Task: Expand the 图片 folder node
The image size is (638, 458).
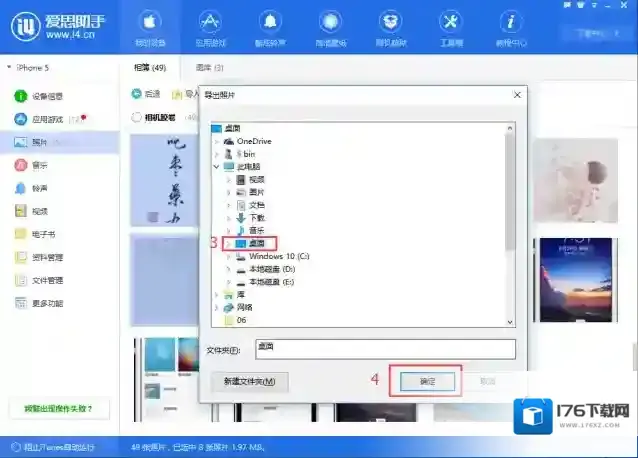Action: click(229, 192)
